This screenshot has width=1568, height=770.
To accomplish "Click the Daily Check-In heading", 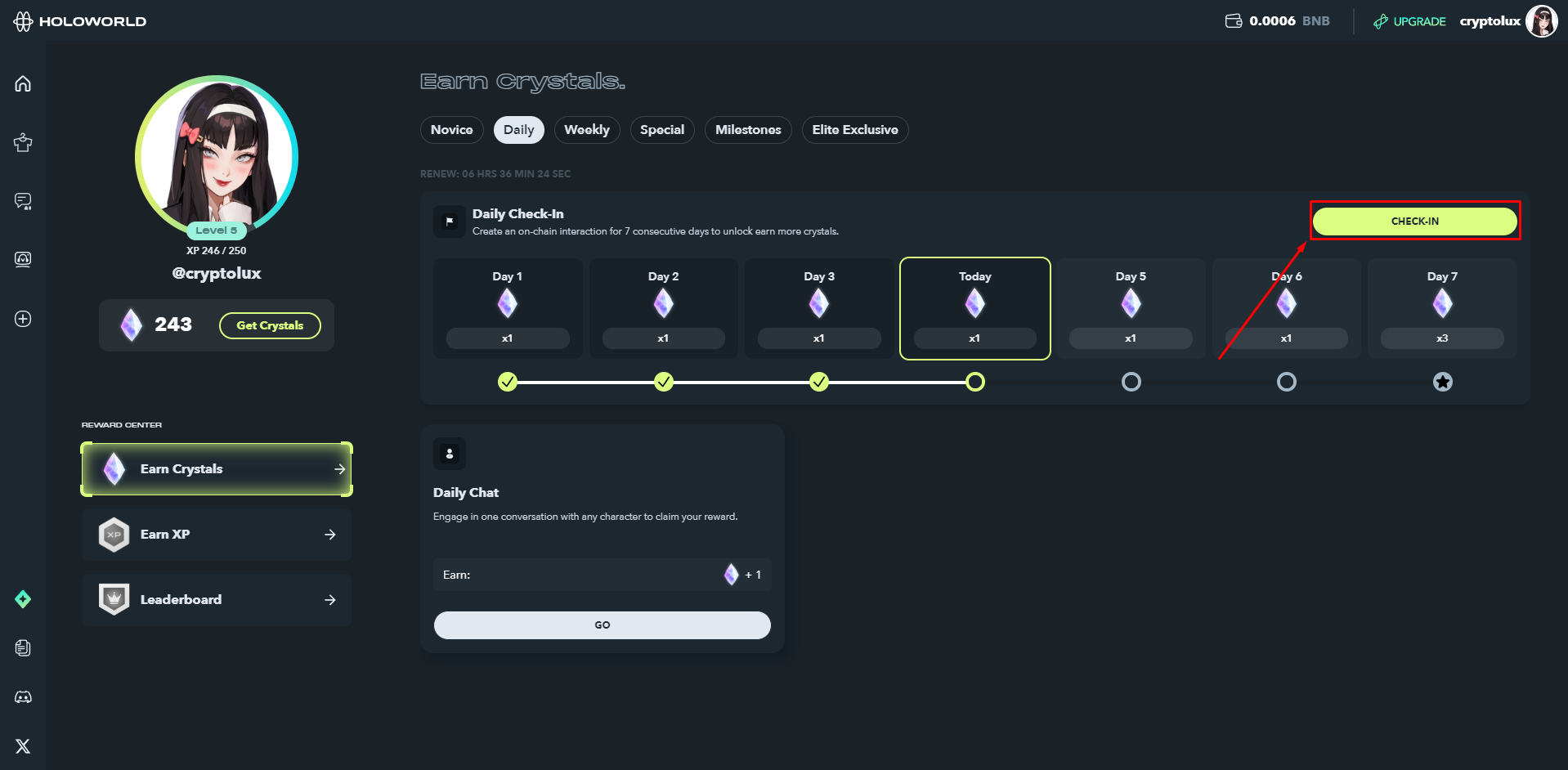I will click(x=518, y=214).
